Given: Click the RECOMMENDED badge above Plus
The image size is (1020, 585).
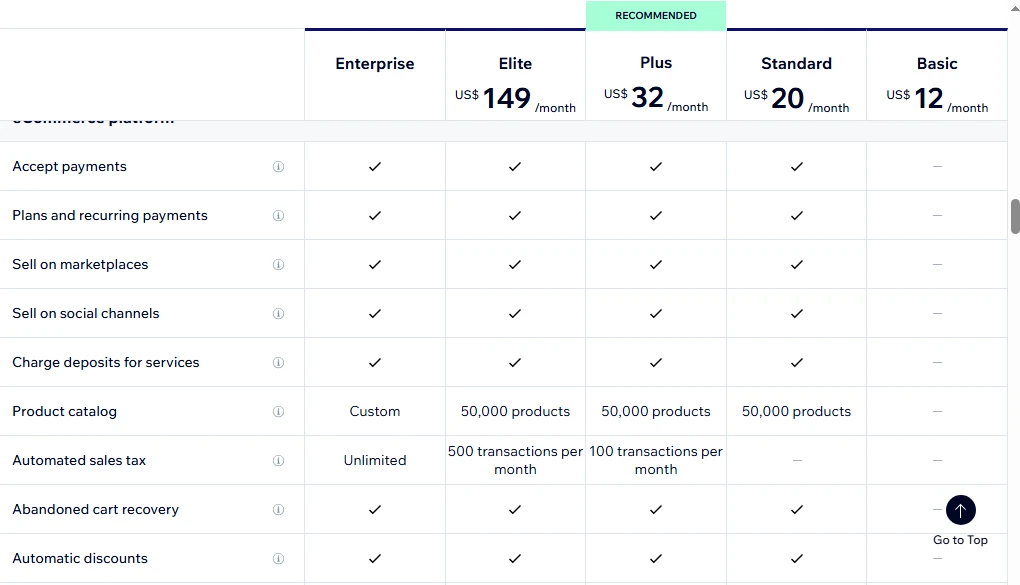Looking at the screenshot, I should 656,16.
